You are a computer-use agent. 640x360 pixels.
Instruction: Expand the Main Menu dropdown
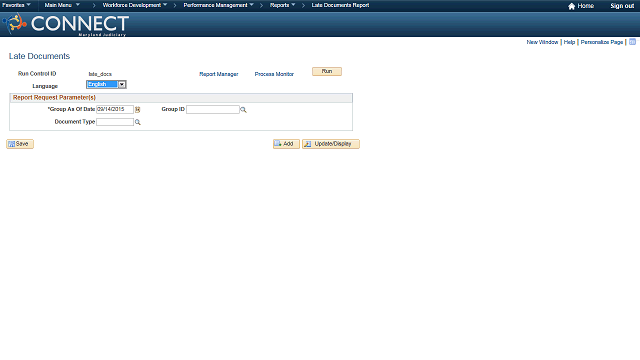(x=62, y=5)
